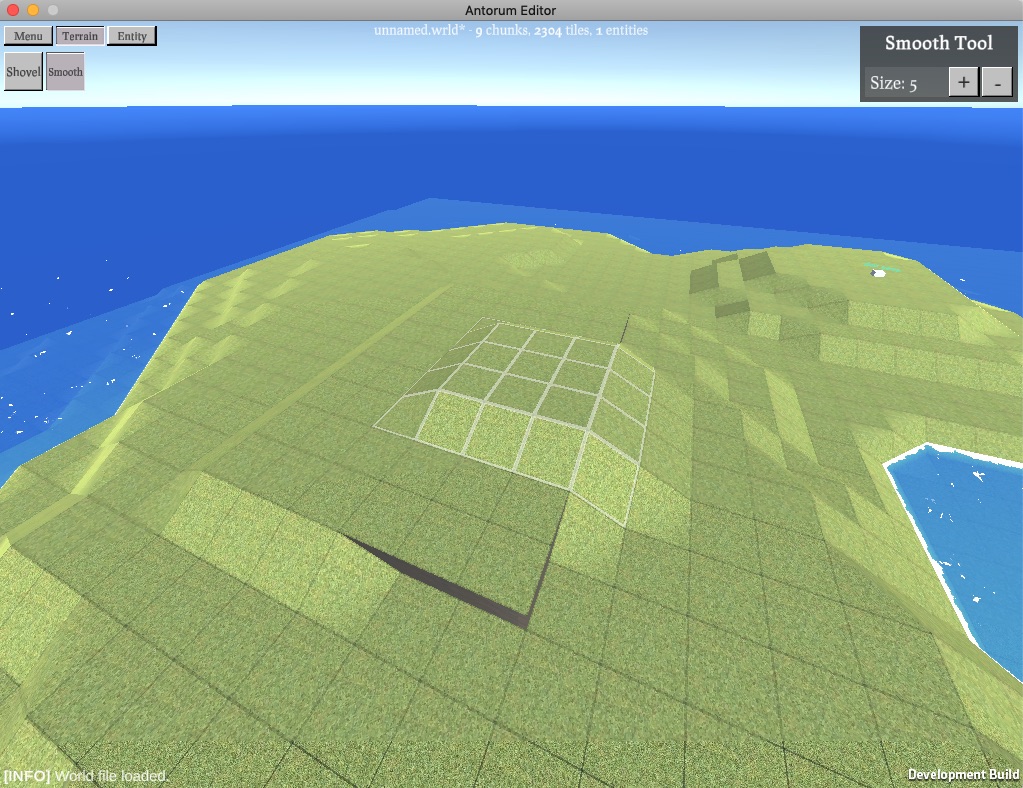Click the unnamed.wrld world status text
Image resolution: width=1023 pixels, height=788 pixels.
tap(510, 31)
